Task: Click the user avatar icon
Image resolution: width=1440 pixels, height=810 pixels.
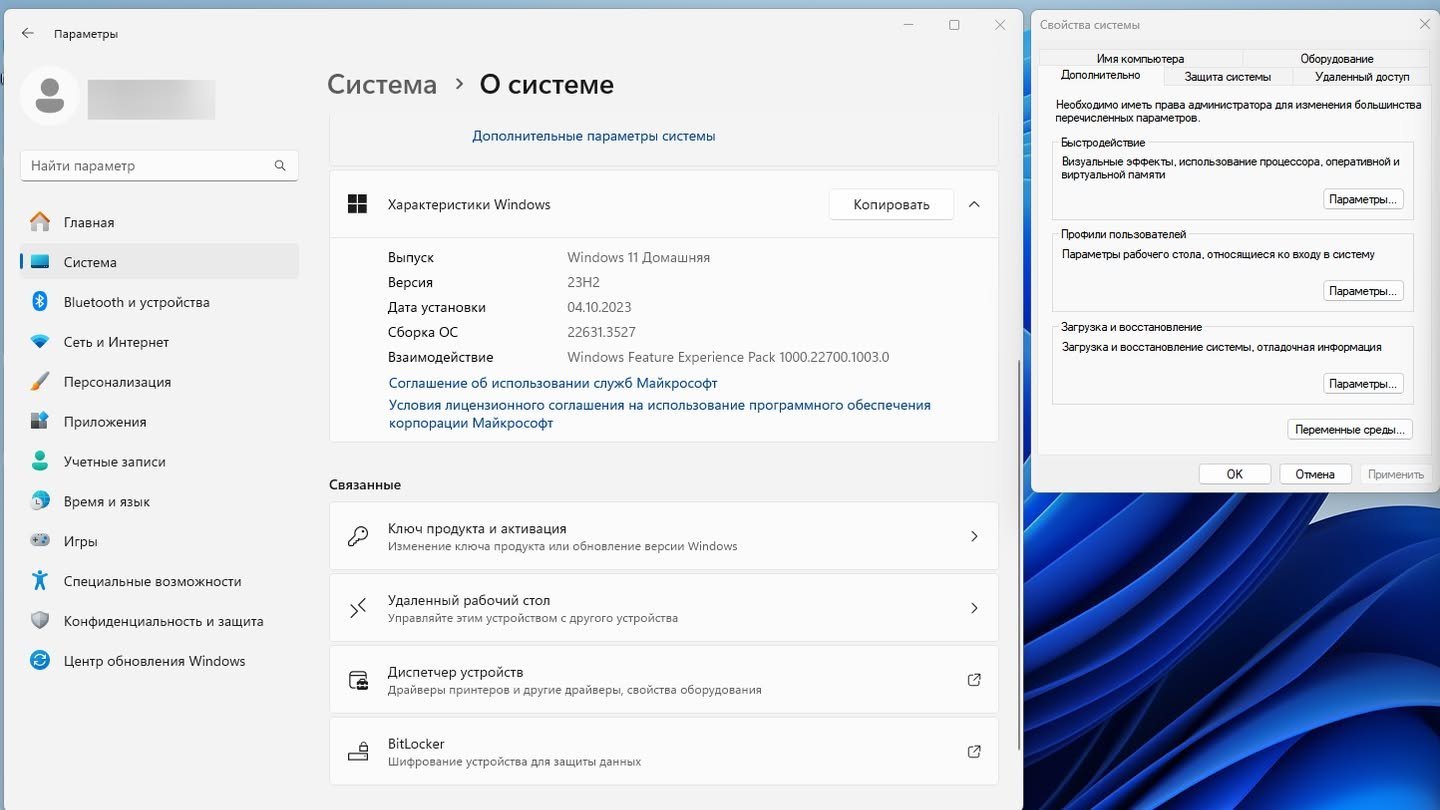Action: pos(49,97)
